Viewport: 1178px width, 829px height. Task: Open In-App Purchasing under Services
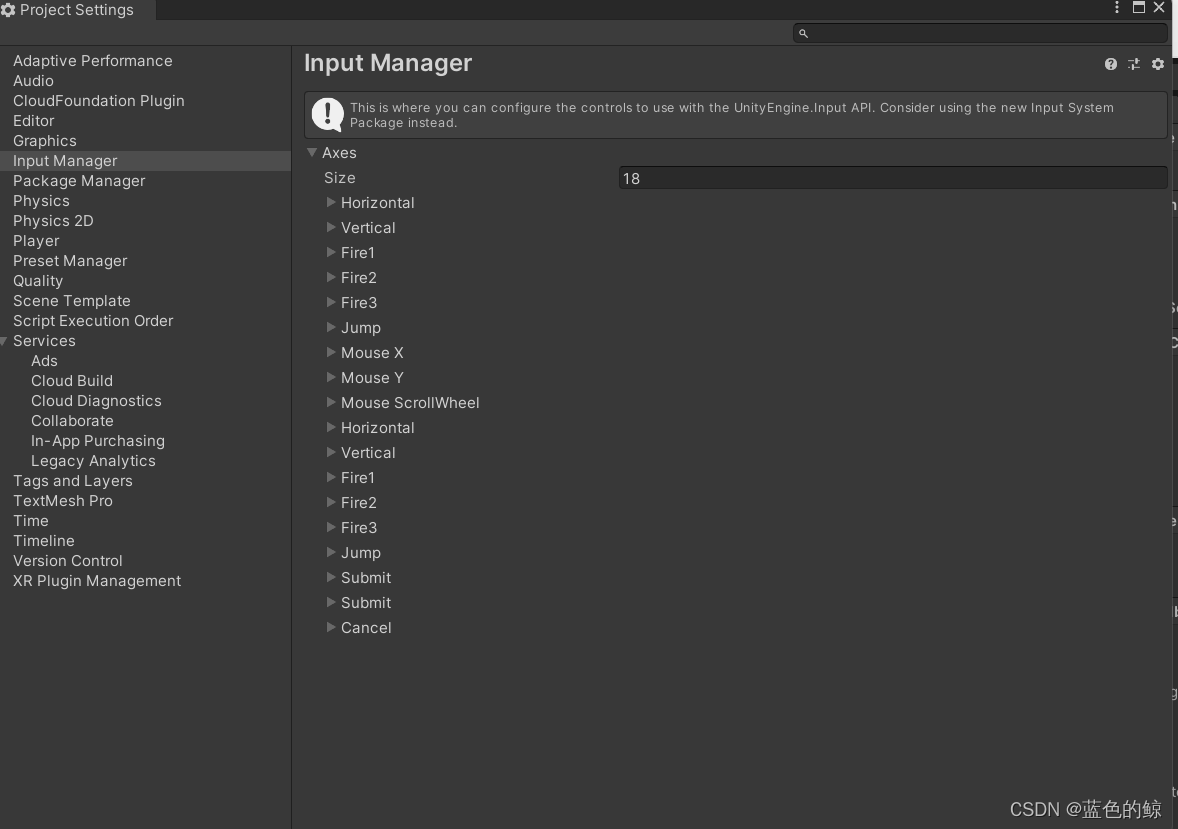[97, 440]
